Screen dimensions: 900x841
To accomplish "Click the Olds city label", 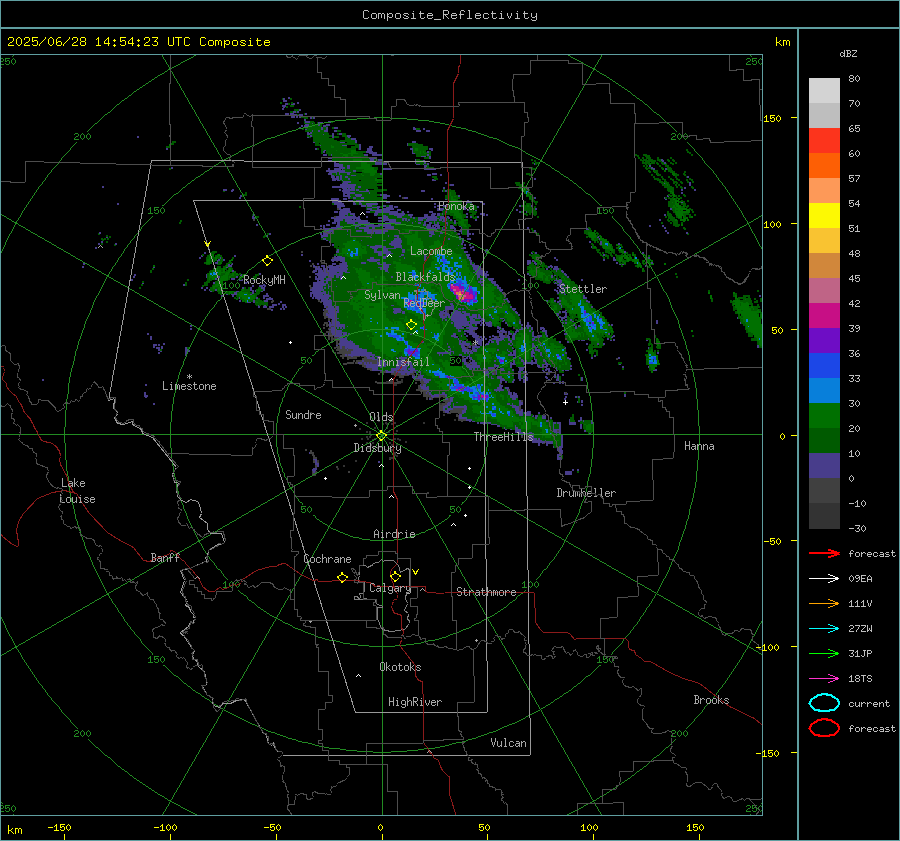I will 381,417.
